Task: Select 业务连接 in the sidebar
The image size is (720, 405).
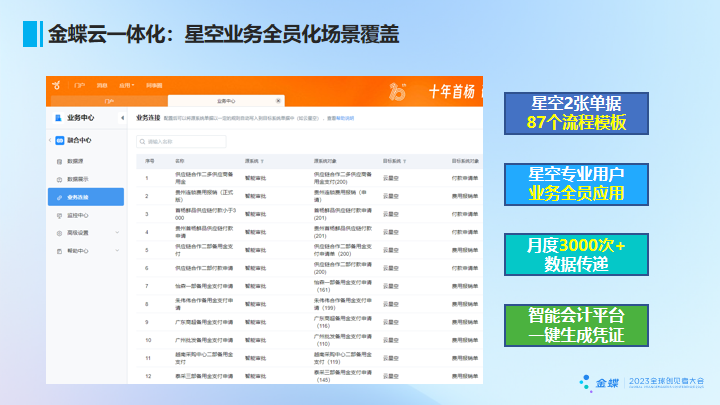Action: pyautogui.click(x=86, y=197)
